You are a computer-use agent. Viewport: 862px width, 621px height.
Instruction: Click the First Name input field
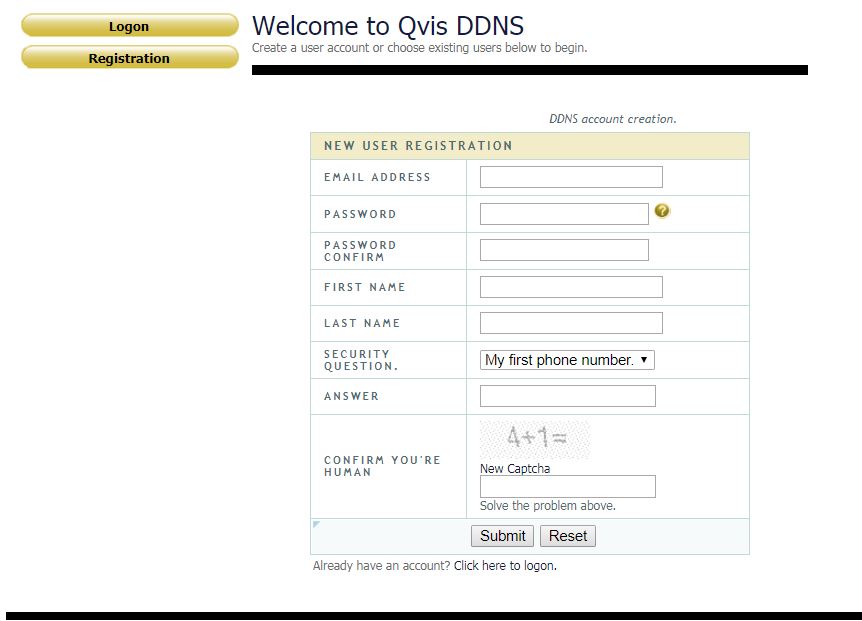coord(570,286)
